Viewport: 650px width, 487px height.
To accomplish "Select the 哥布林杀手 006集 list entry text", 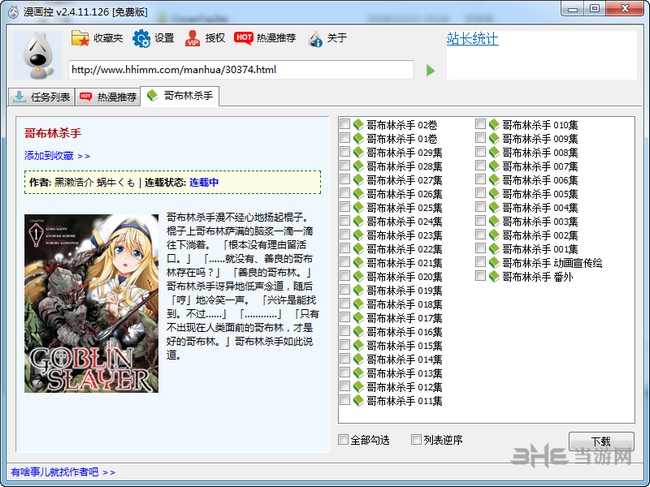I will [540, 180].
